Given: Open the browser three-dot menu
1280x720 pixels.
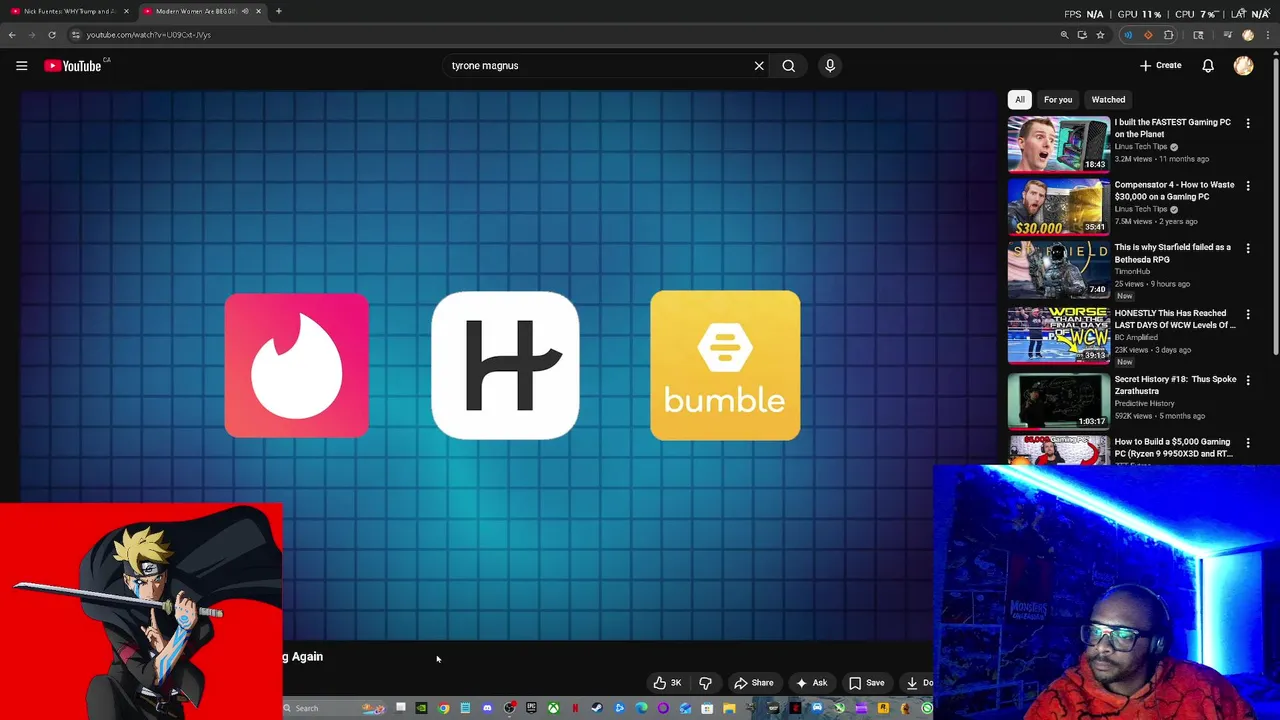Looking at the screenshot, I should click(1268, 35).
